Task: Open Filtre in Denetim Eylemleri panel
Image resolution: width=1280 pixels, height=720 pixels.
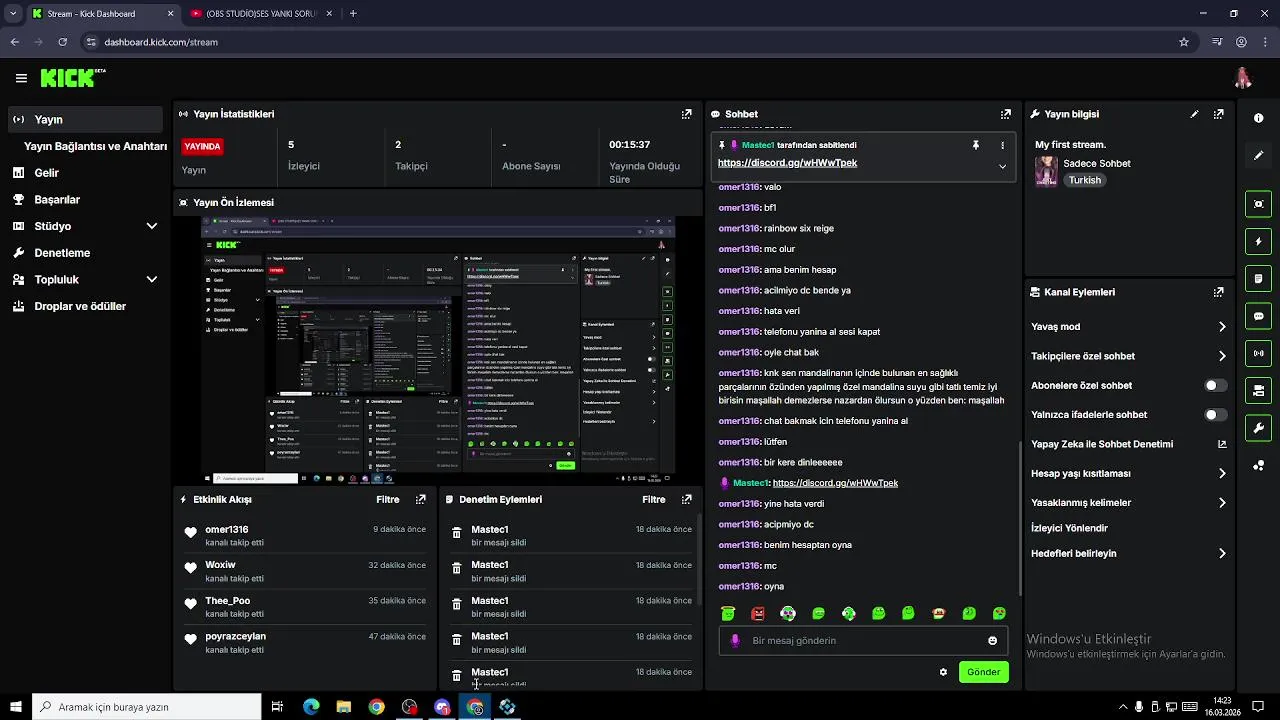Action: (x=653, y=499)
